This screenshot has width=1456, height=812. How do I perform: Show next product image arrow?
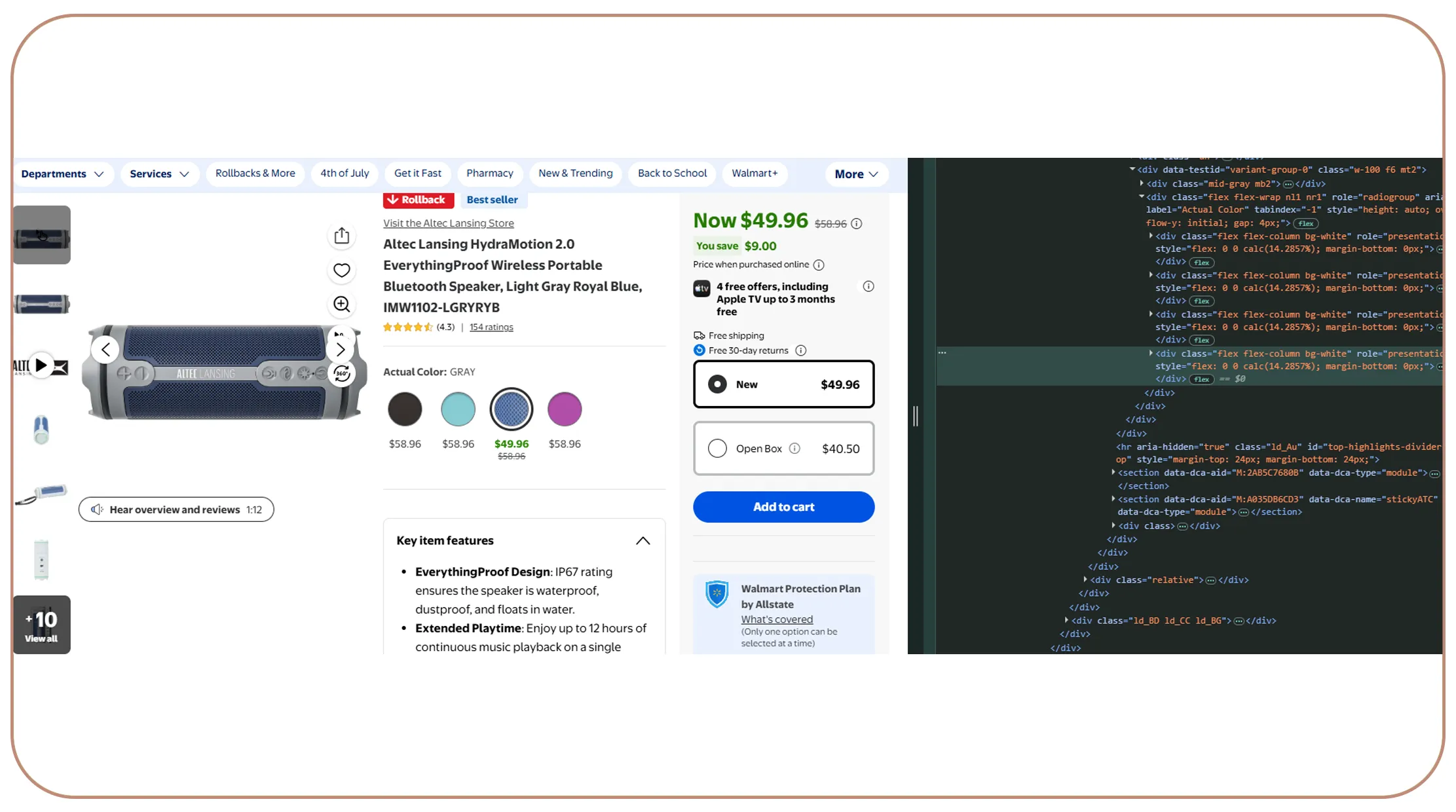pyautogui.click(x=341, y=350)
